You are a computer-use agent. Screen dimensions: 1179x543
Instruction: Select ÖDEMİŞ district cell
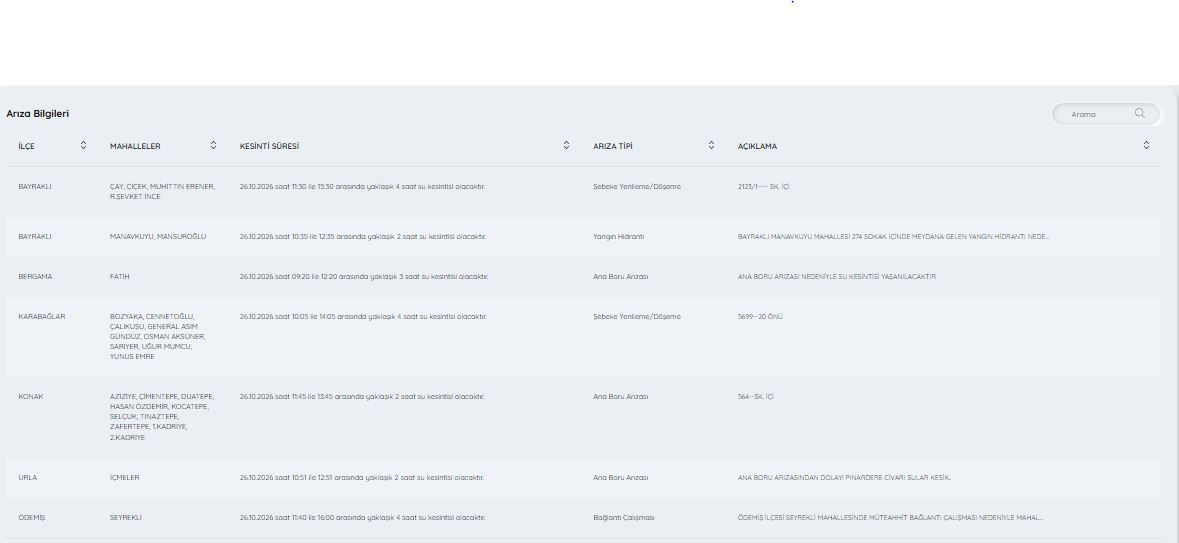32,517
